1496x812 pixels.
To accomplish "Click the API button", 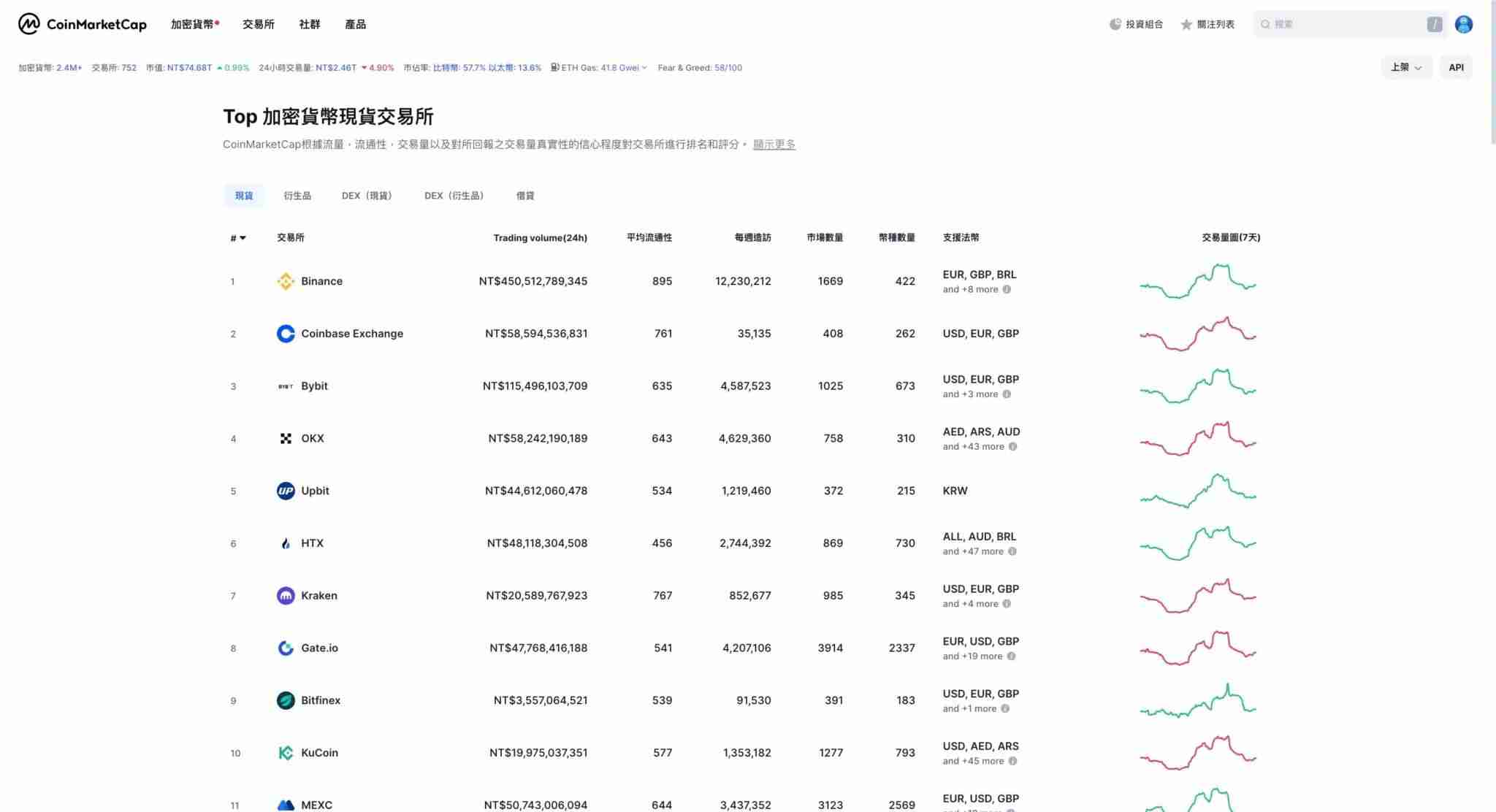I will (1457, 66).
